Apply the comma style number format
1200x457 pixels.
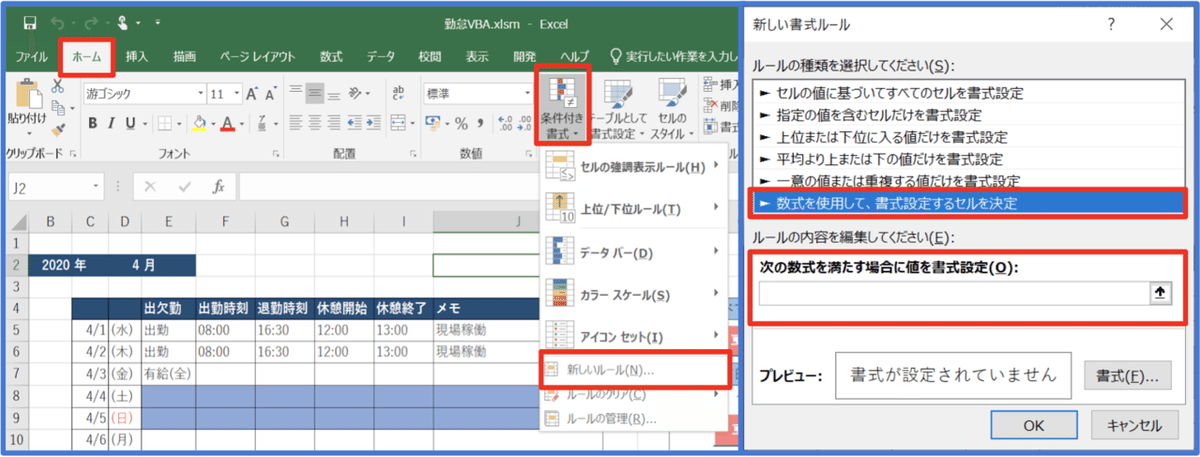479,124
